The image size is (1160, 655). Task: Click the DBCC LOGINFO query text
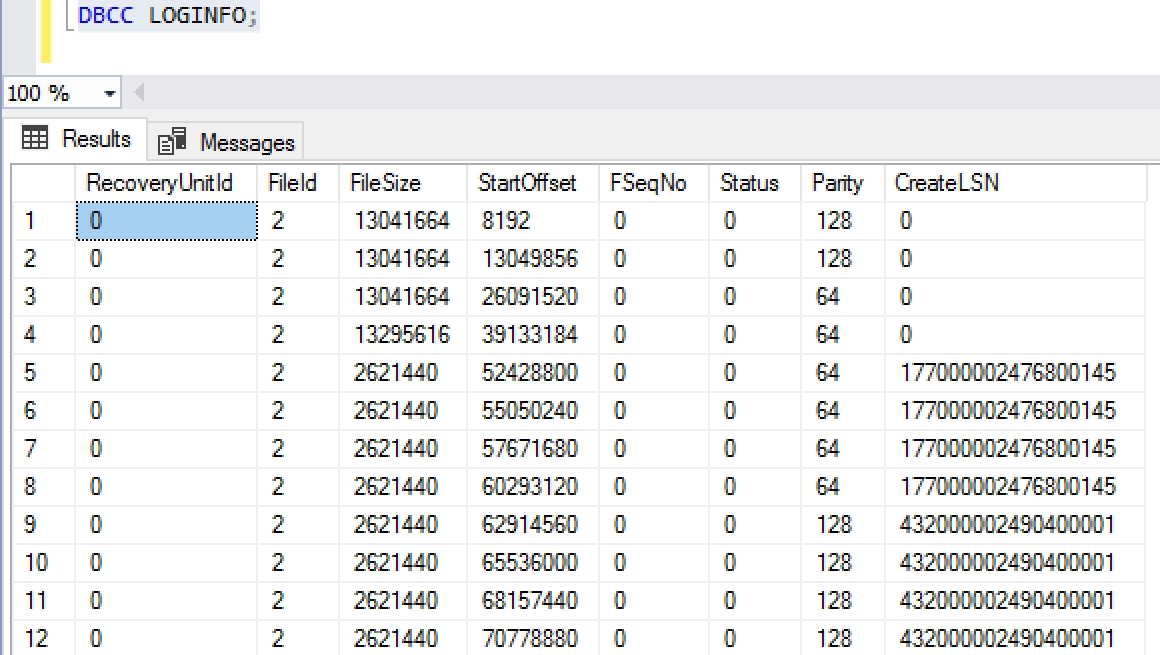[x=167, y=16]
